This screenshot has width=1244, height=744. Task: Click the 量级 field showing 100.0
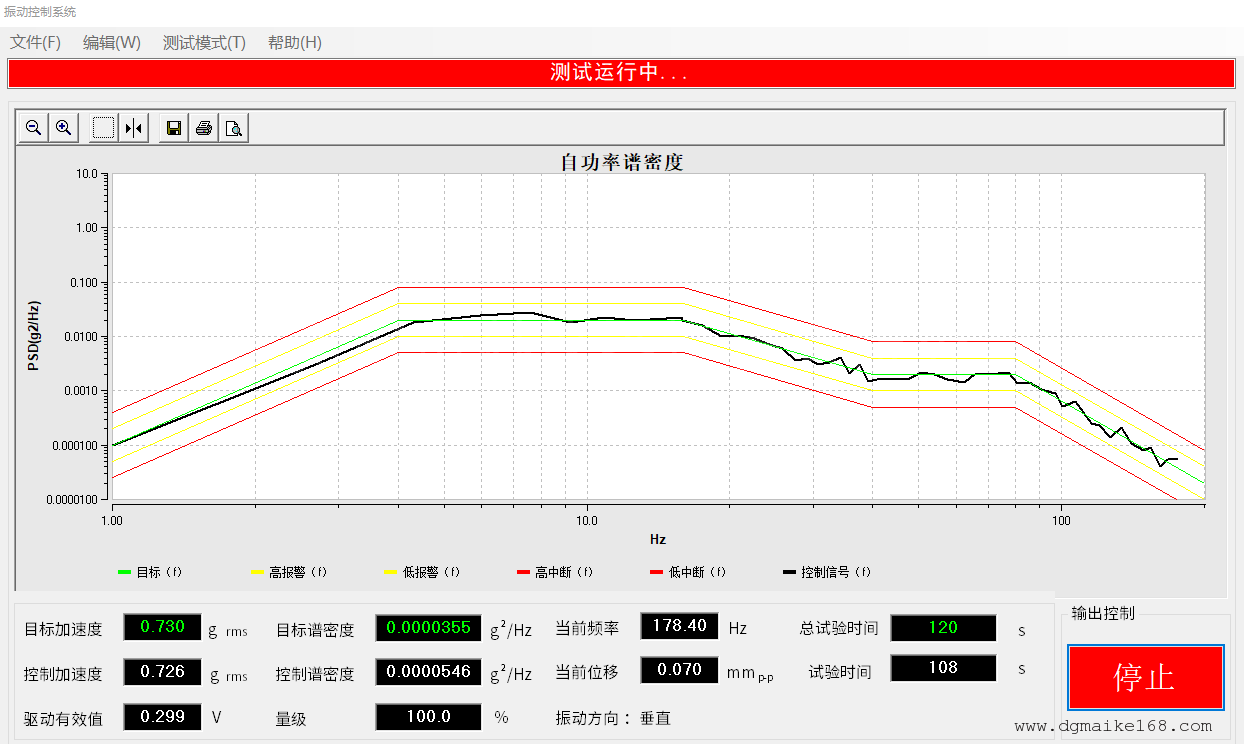point(429,717)
